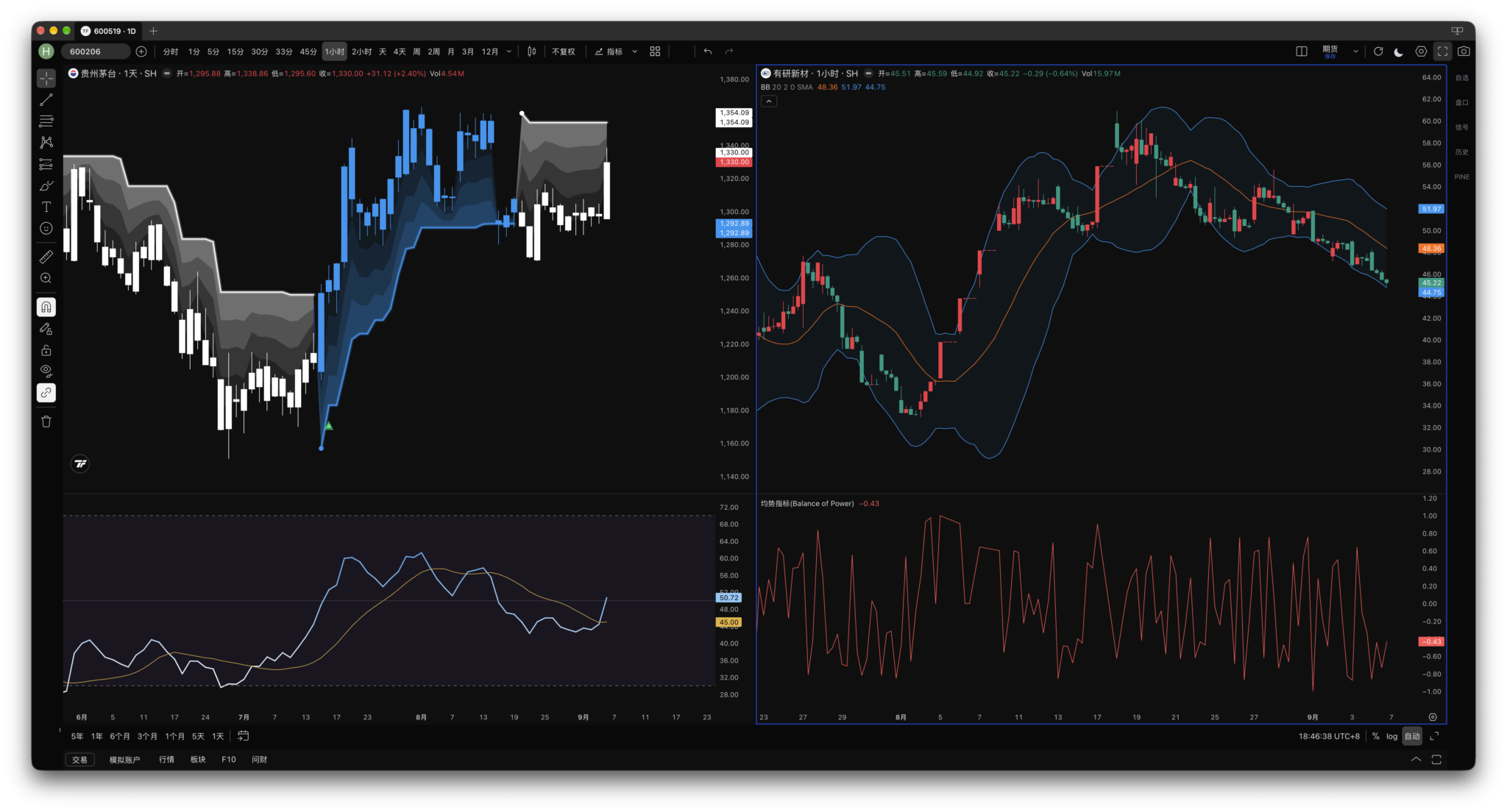Collapse the date range bar with left chevron
This screenshot has width=1507, height=812.
pos(60,730)
